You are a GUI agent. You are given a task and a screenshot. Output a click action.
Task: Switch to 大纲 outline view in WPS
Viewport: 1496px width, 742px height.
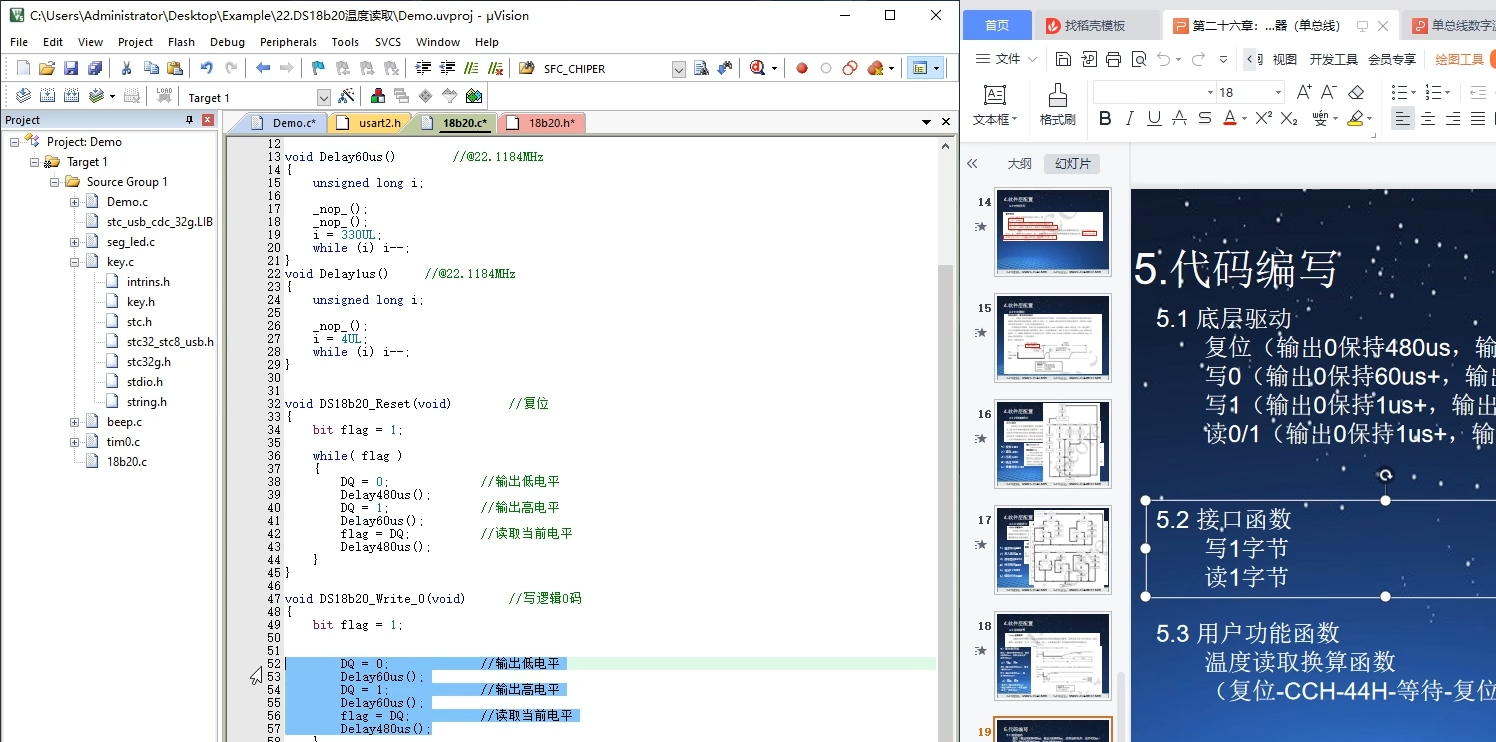(1019, 164)
